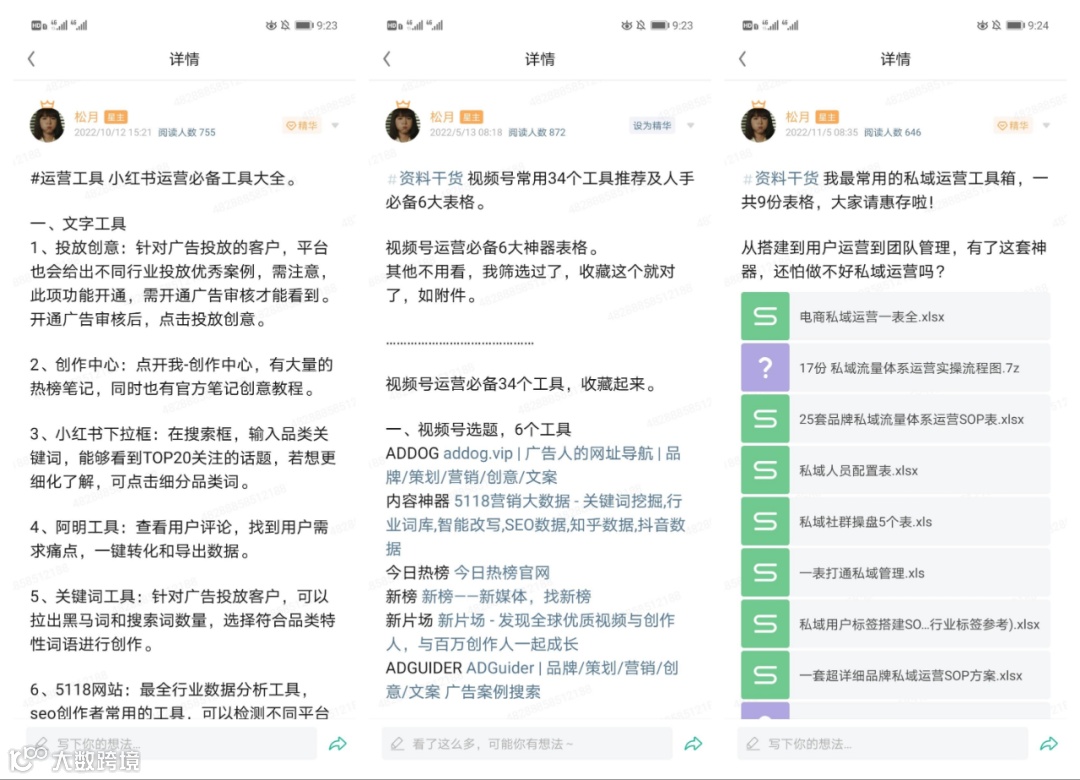Viewport: 1080px width, 780px height.
Task: Open the #资料干货 tag in middle post
Action: (424, 178)
